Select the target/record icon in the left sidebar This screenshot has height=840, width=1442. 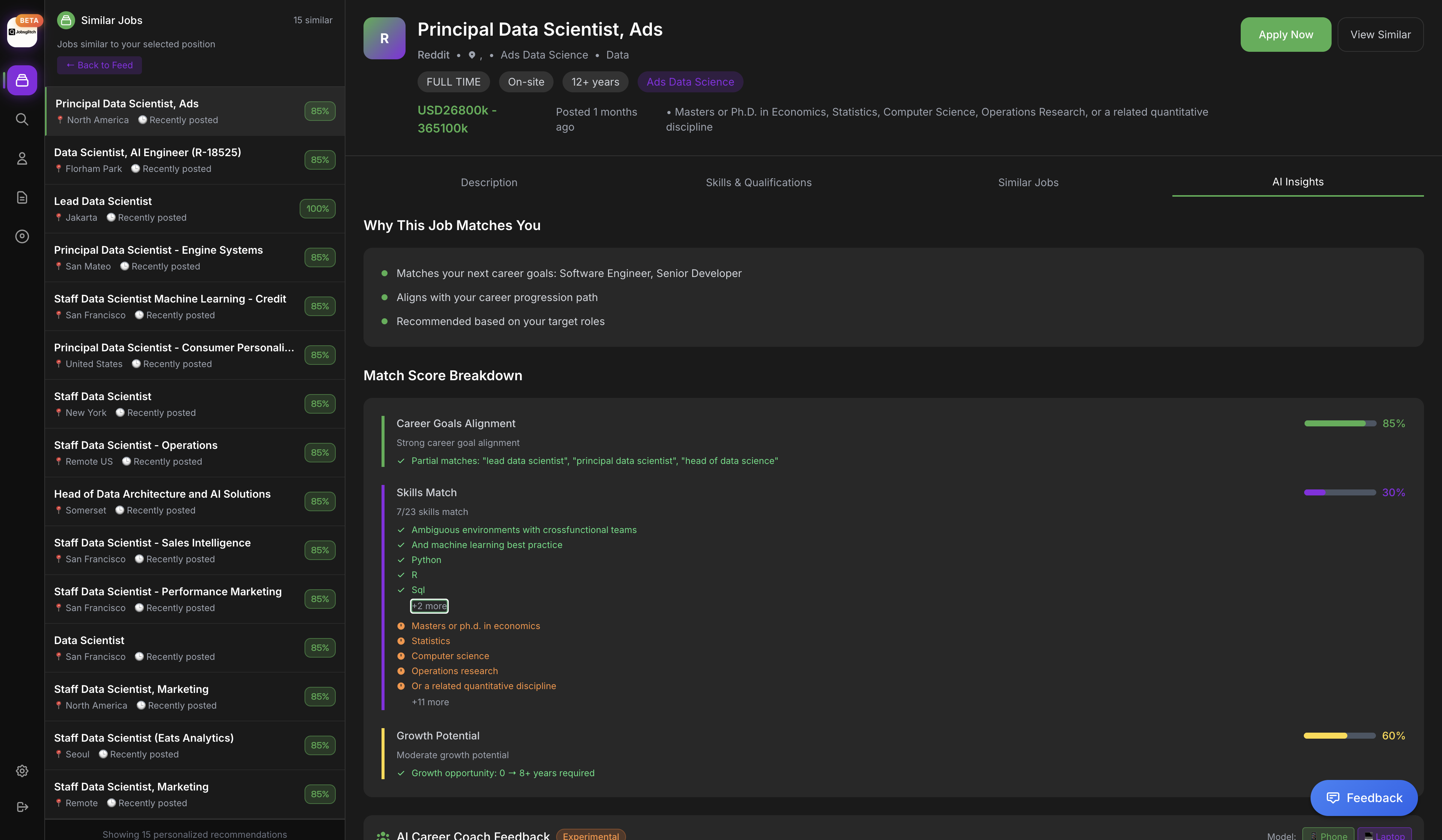[x=22, y=236]
